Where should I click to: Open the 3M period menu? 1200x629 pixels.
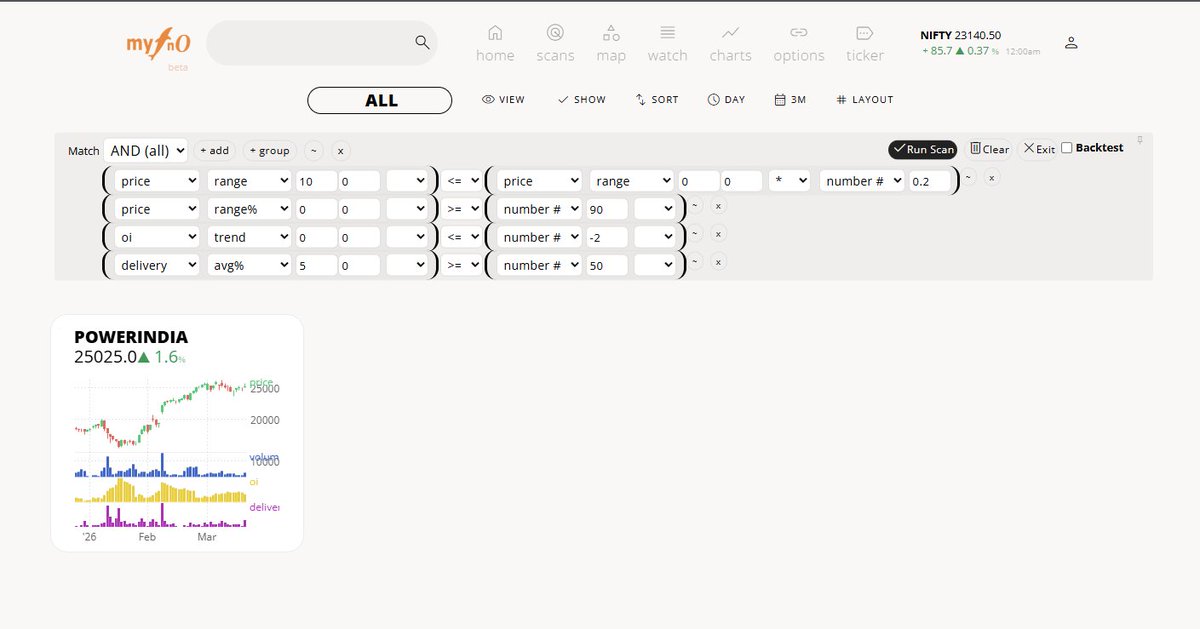(x=790, y=100)
